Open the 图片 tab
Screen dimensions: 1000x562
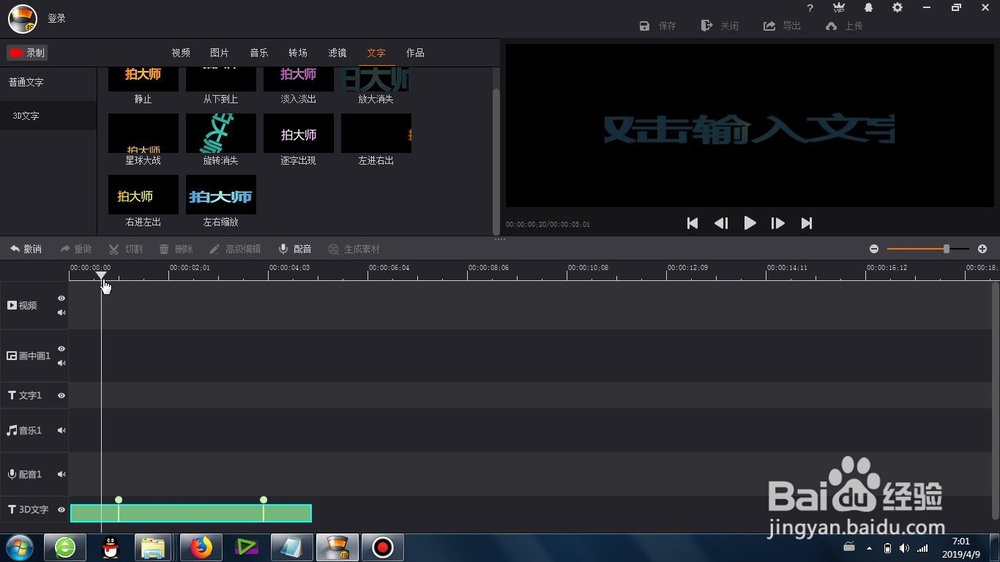click(219, 53)
